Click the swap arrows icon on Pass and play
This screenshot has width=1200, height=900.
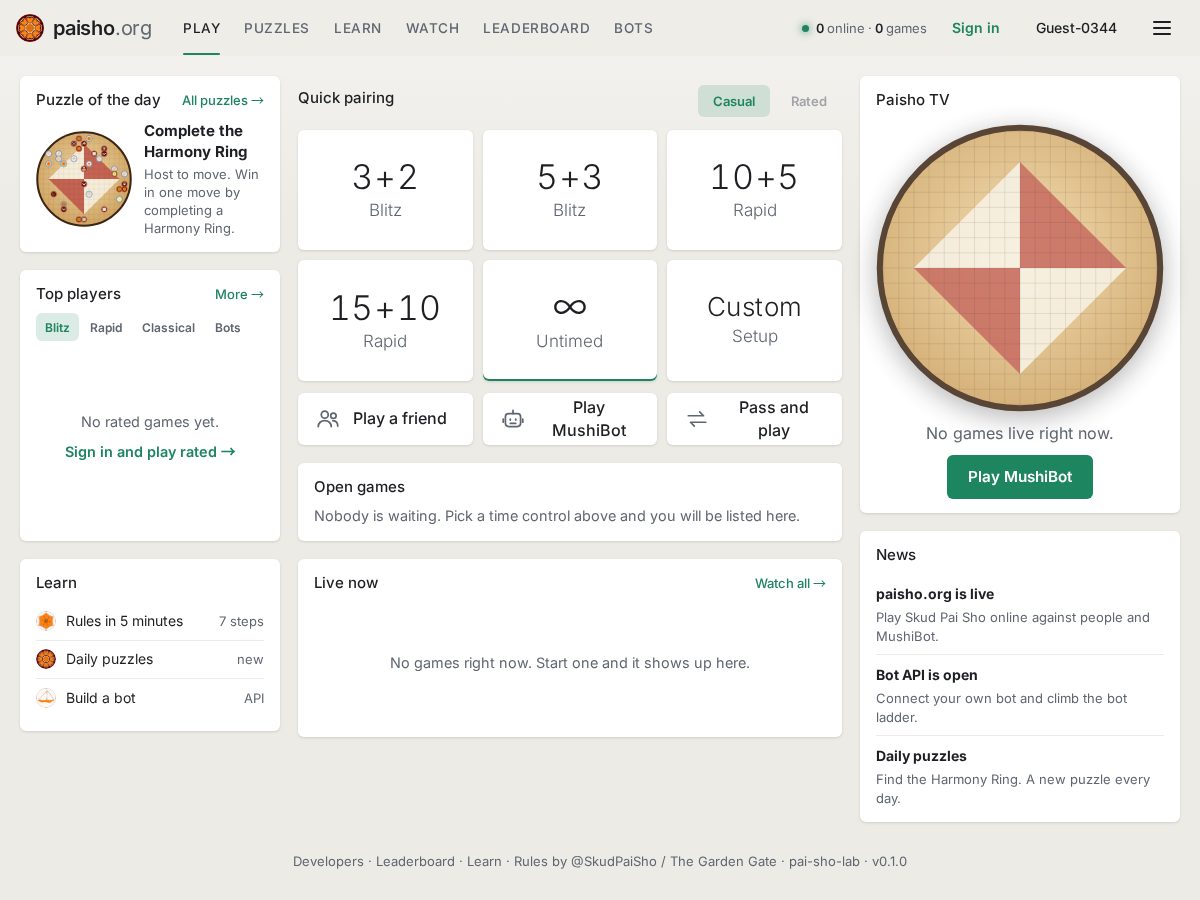tap(697, 419)
